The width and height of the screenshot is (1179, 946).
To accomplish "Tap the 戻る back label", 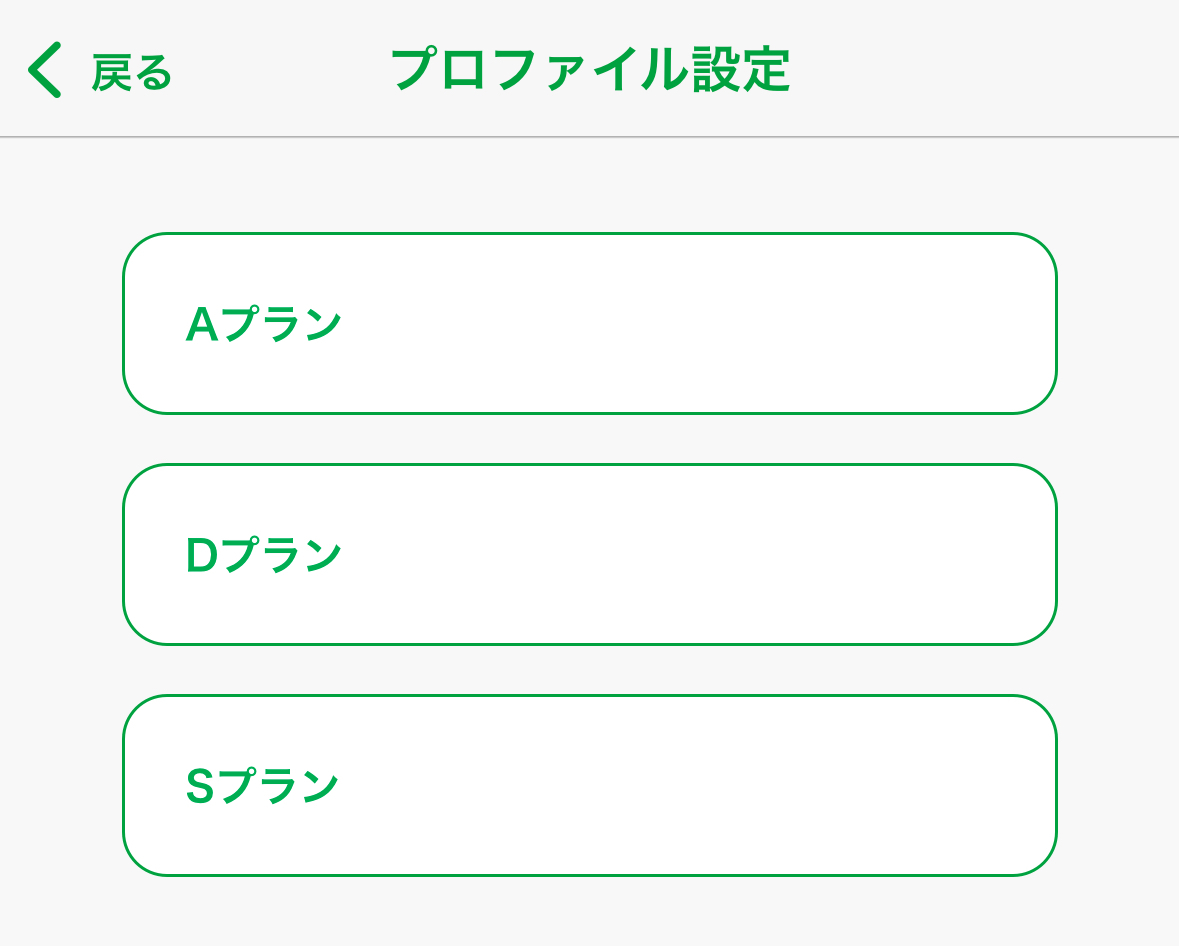I will (132, 72).
